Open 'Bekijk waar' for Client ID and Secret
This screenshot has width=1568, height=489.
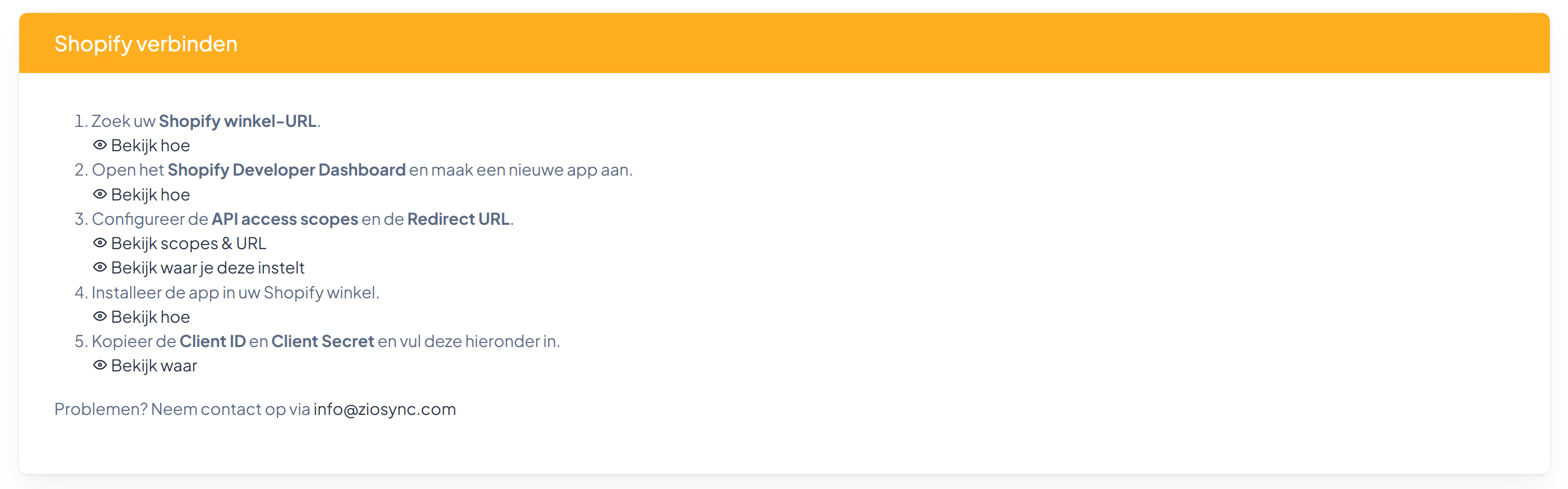[154, 366]
